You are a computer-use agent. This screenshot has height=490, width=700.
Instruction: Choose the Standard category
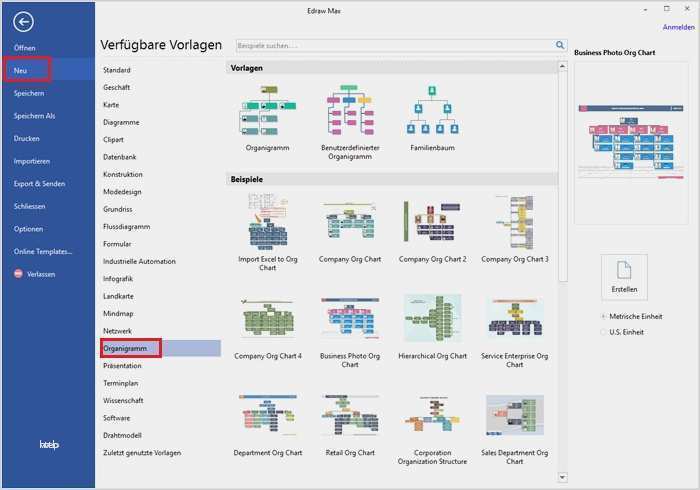(x=117, y=70)
